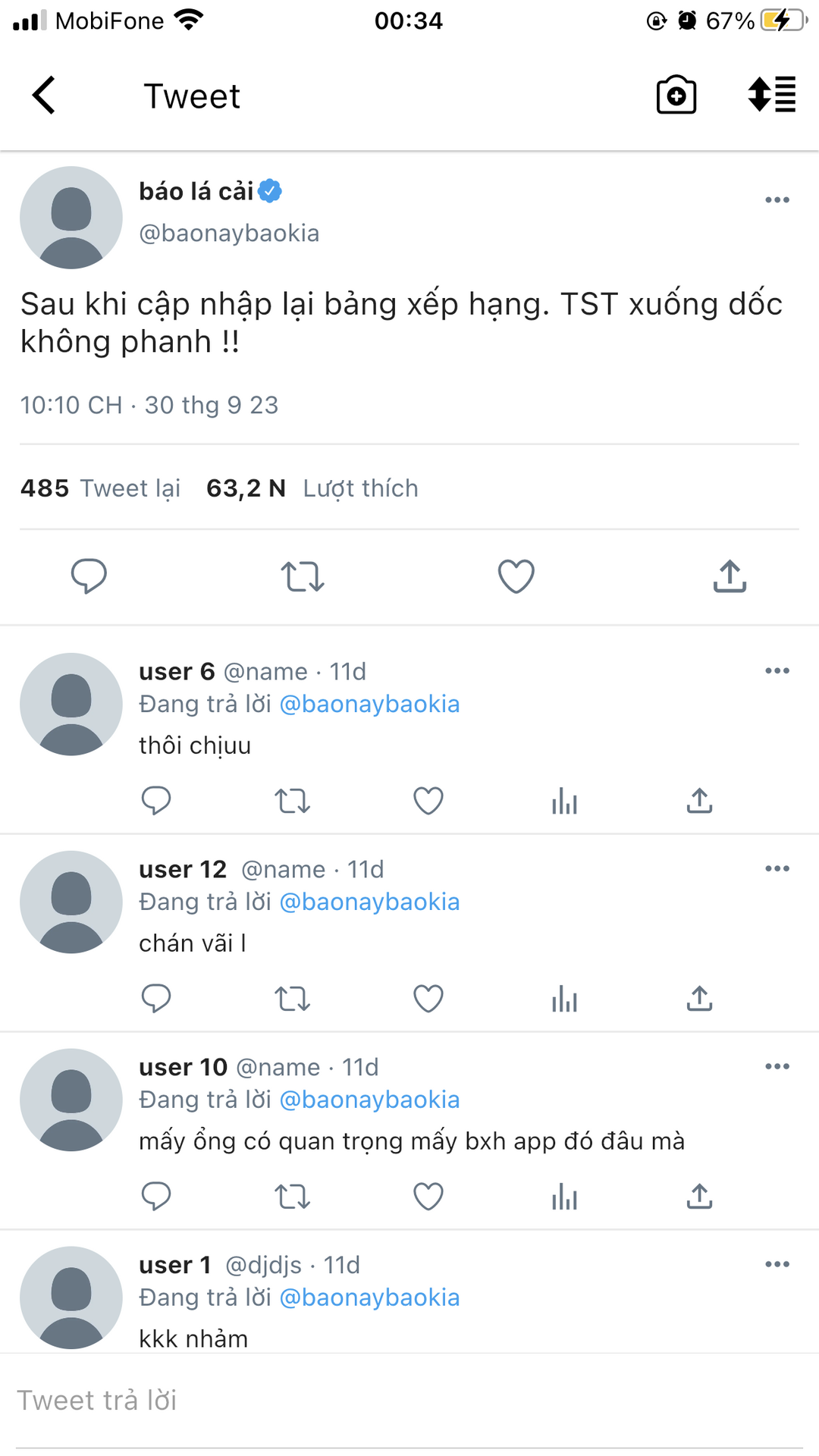Share user 10's reply
The height and width of the screenshot is (1456, 819).
click(x=699, y=1197)
